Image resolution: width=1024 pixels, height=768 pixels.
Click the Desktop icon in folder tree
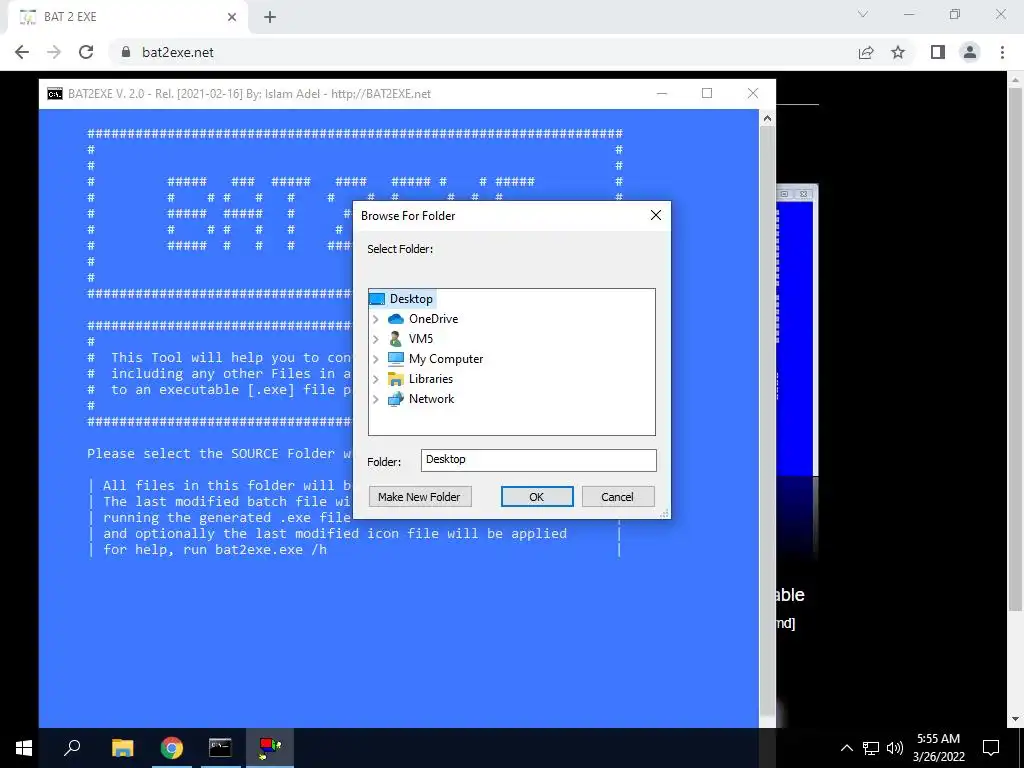coord(377,299)
